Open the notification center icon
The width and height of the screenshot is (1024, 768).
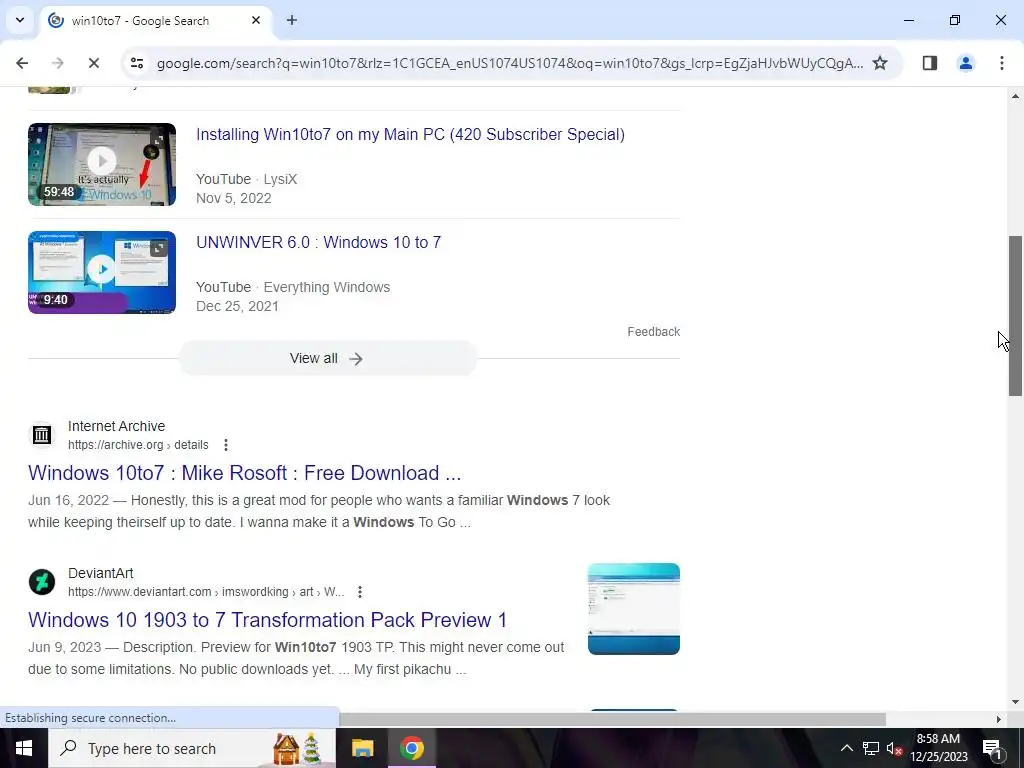click(x=992, y=748)
